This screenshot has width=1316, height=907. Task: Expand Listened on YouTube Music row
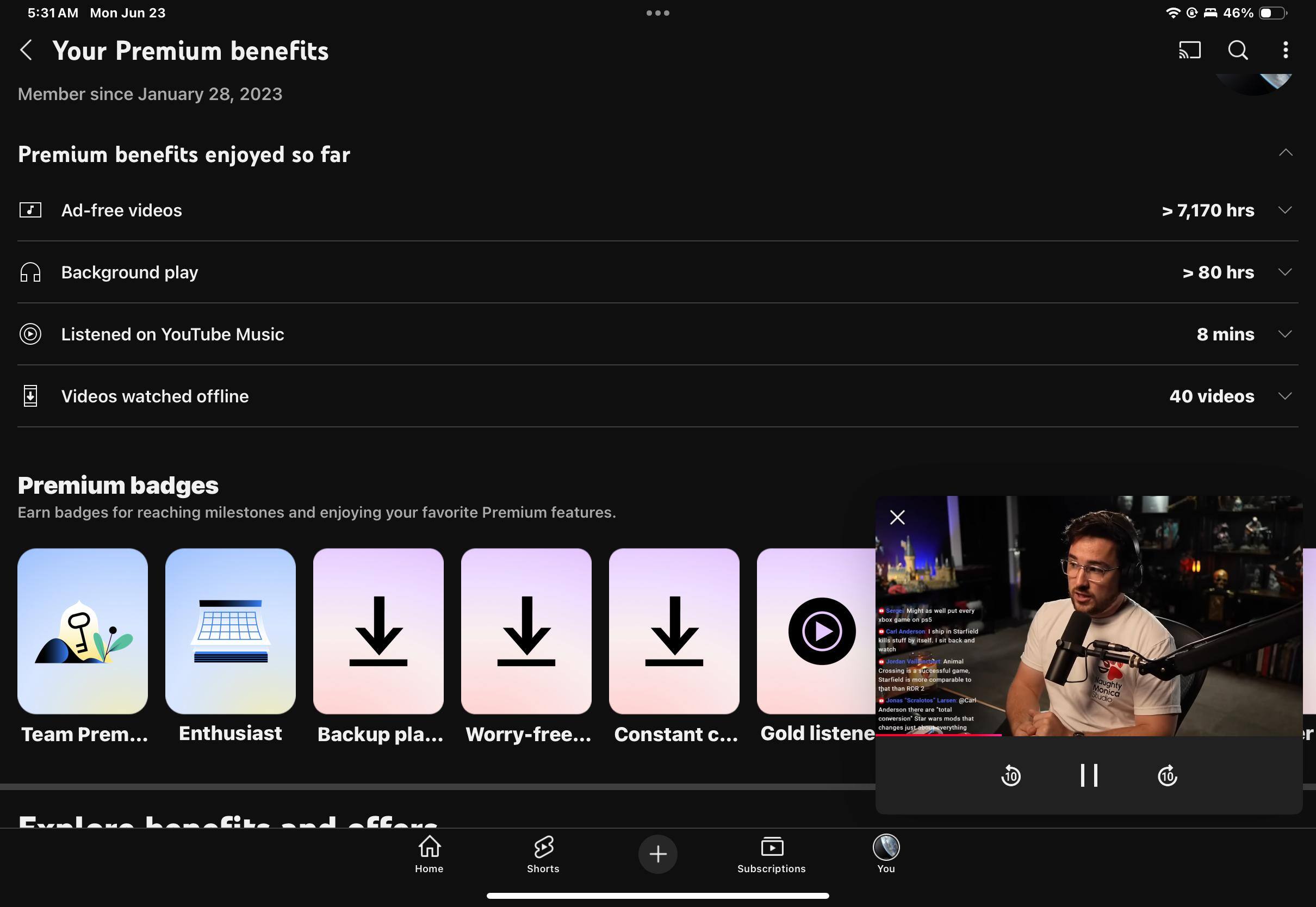tap(1285, 334)
